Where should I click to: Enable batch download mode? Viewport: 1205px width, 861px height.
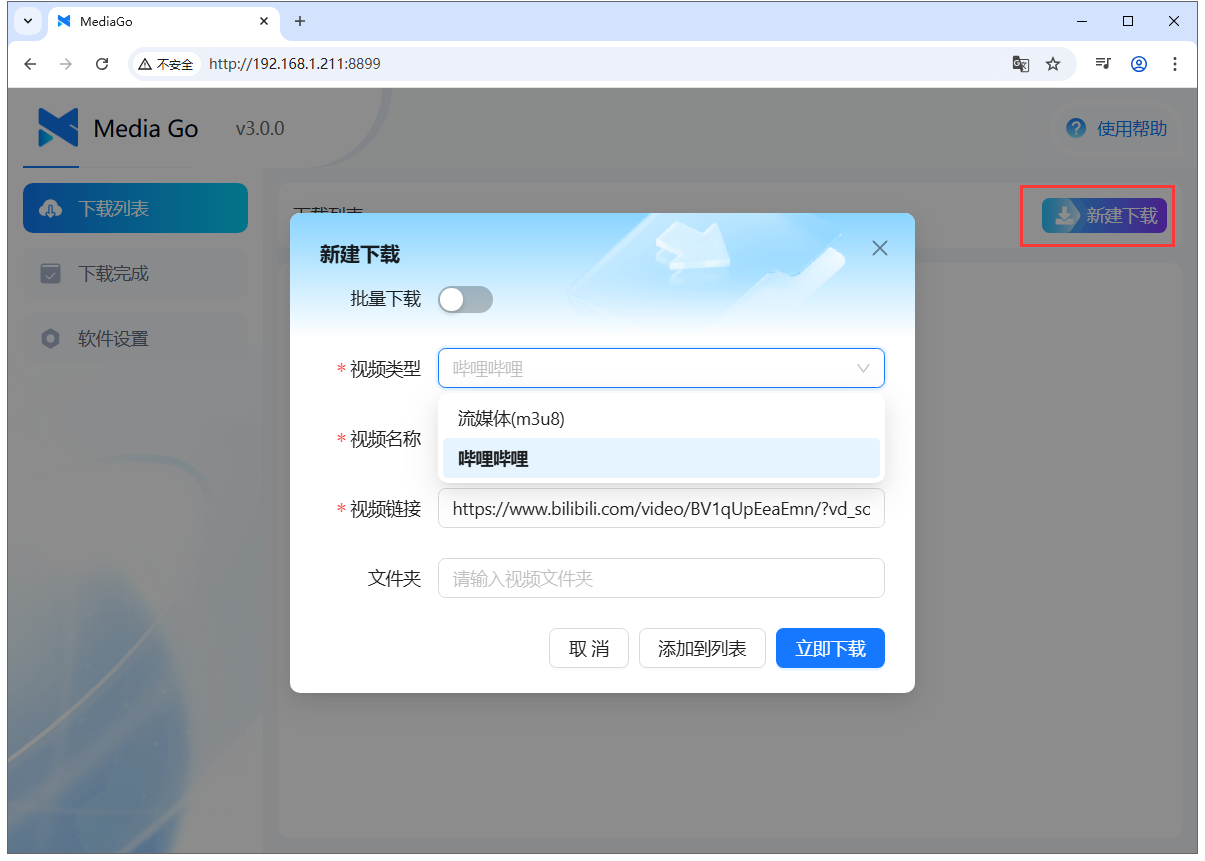465,299
